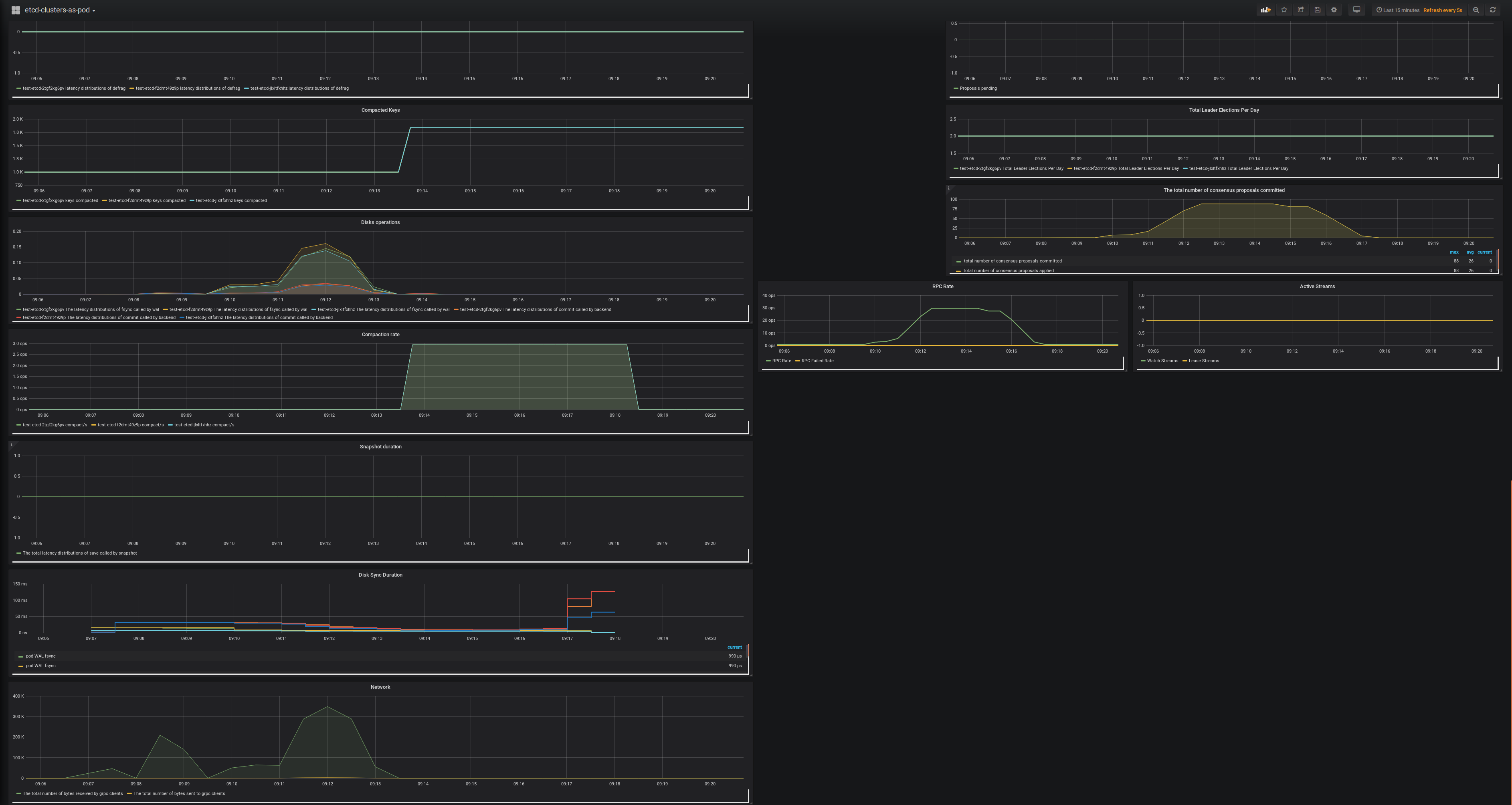Viewport: 1512px width, 805px height.
Task: Open the share dashboard icon
Action: coord(1301,10)
